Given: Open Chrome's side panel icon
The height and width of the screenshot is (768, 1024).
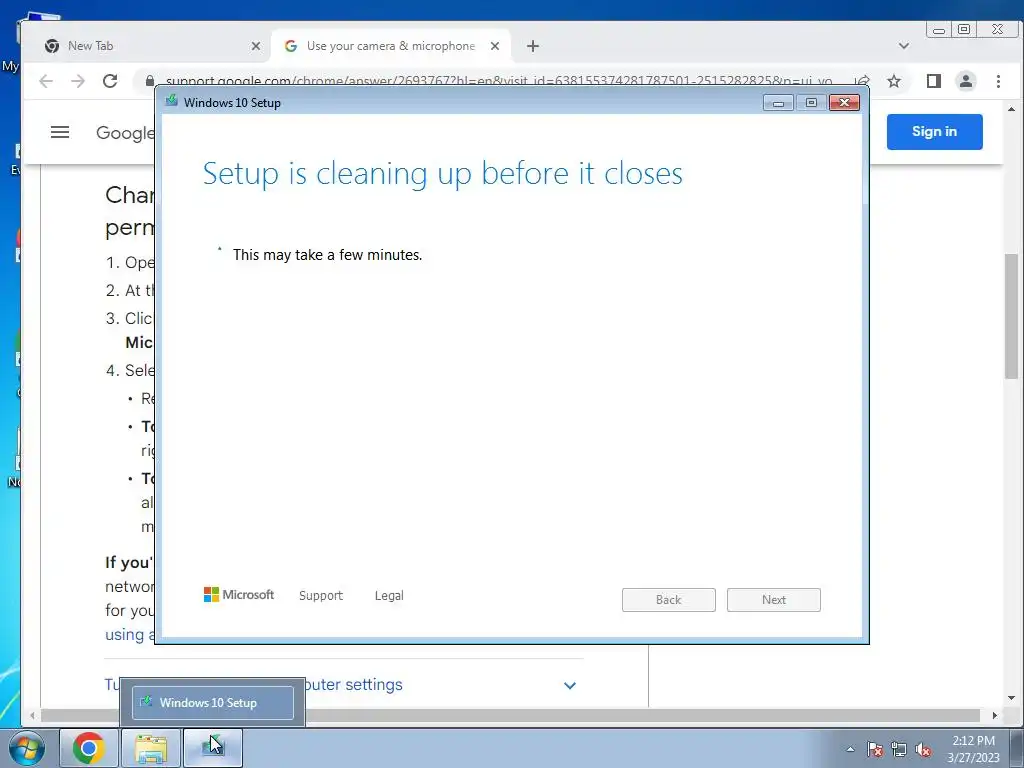Looking at the screenshot, I should click(934, 81).
